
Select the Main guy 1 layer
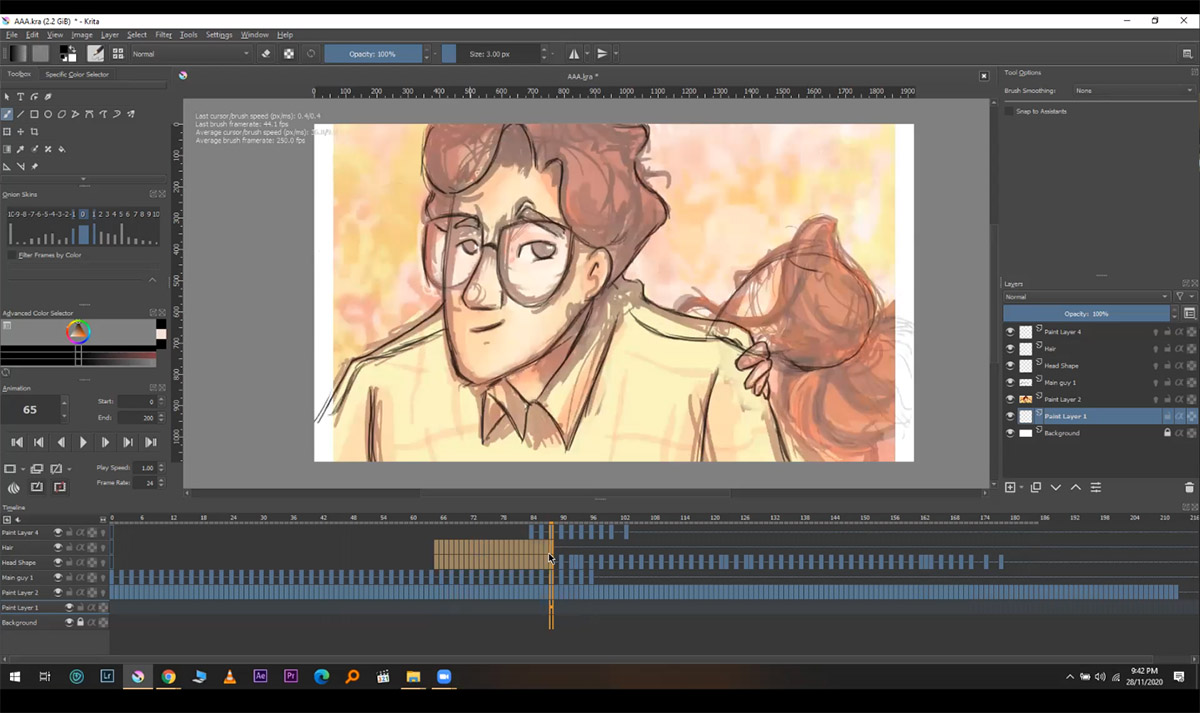1060,382
